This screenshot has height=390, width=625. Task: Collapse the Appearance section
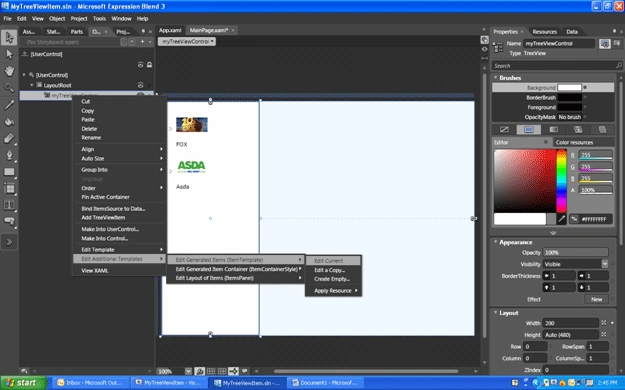click(x=495, y=242)
